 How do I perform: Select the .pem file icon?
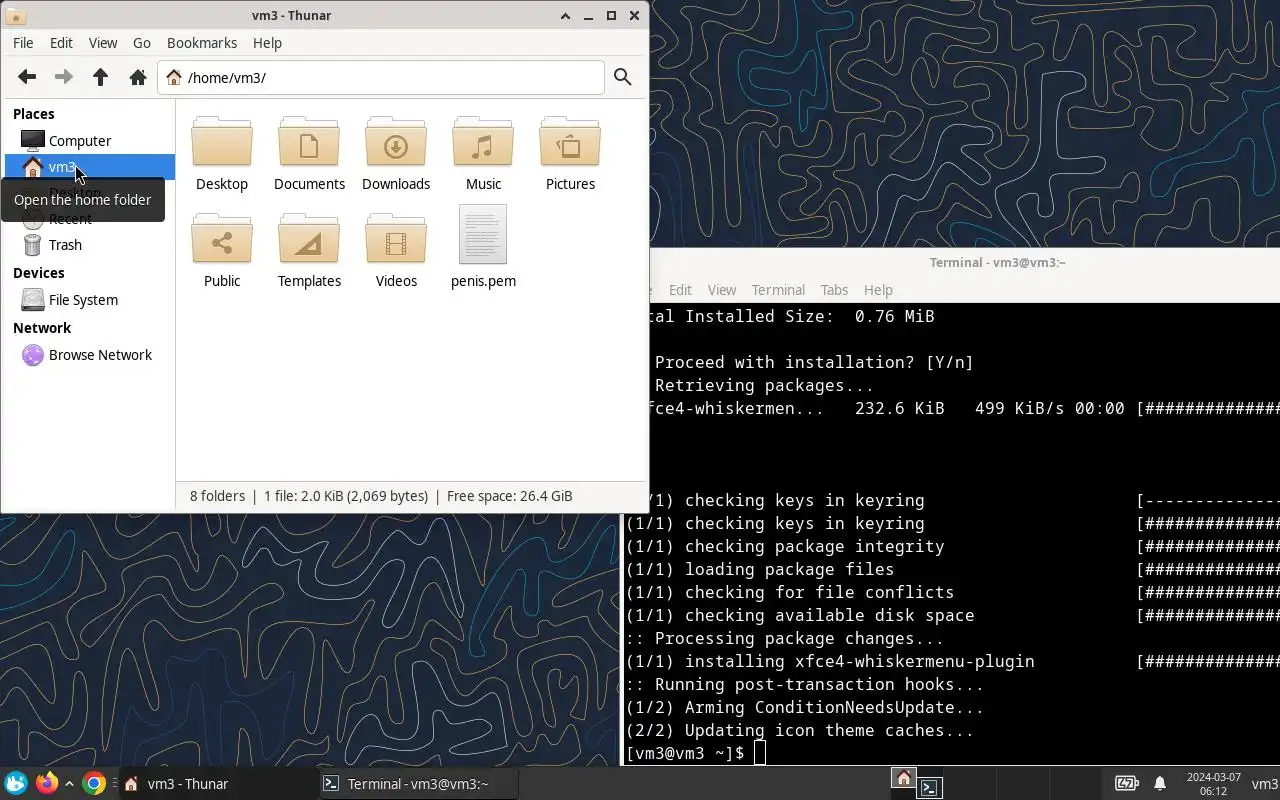coord(483,235)
